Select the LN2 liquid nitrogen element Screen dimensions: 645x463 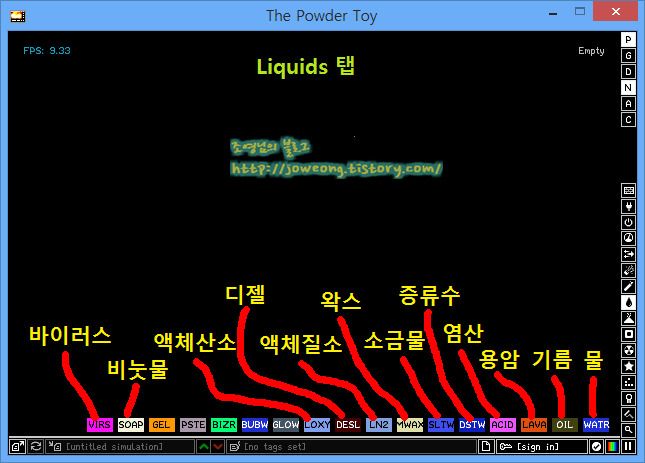point(379,424)
